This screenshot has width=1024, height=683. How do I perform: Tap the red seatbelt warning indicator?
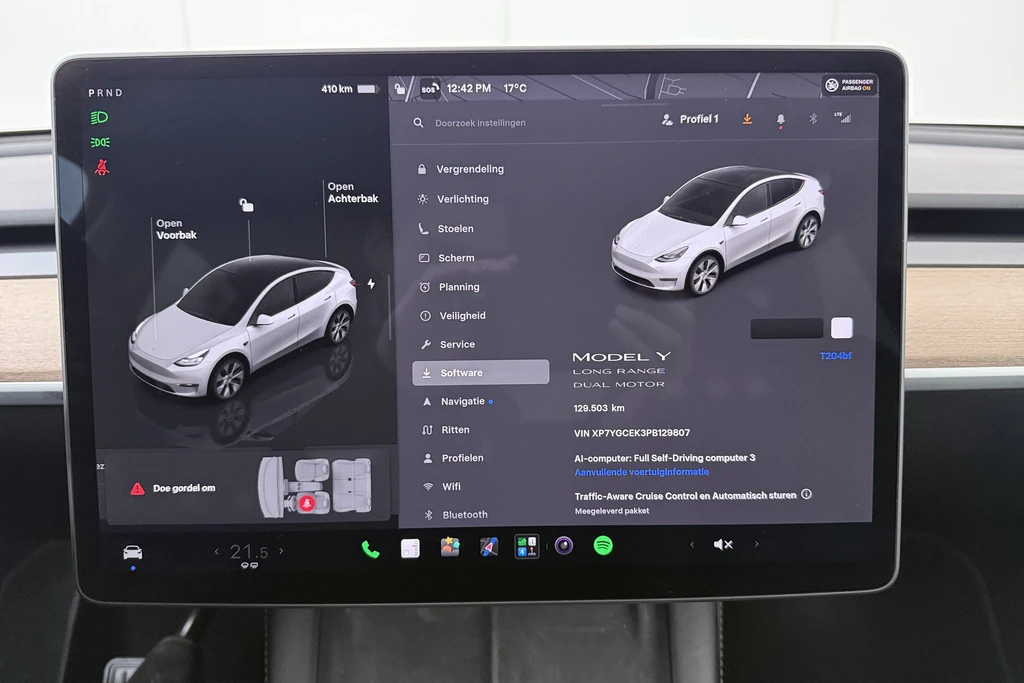click(102, 168)
